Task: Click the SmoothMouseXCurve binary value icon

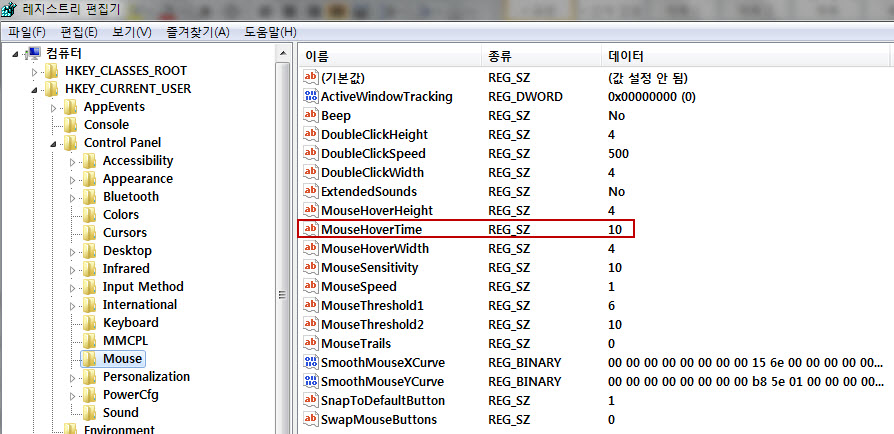Action: (x=310, y=362)
